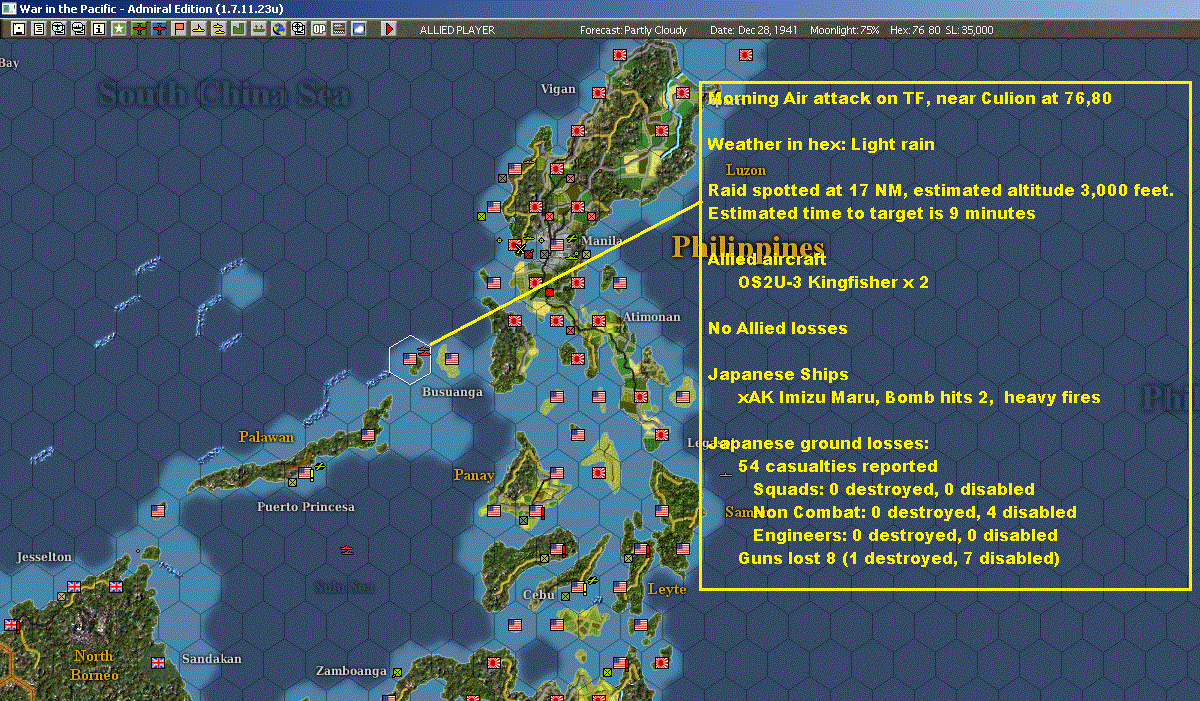
Task: Click the info 'i' toolbar icon
Action: (x=99, y=29)
